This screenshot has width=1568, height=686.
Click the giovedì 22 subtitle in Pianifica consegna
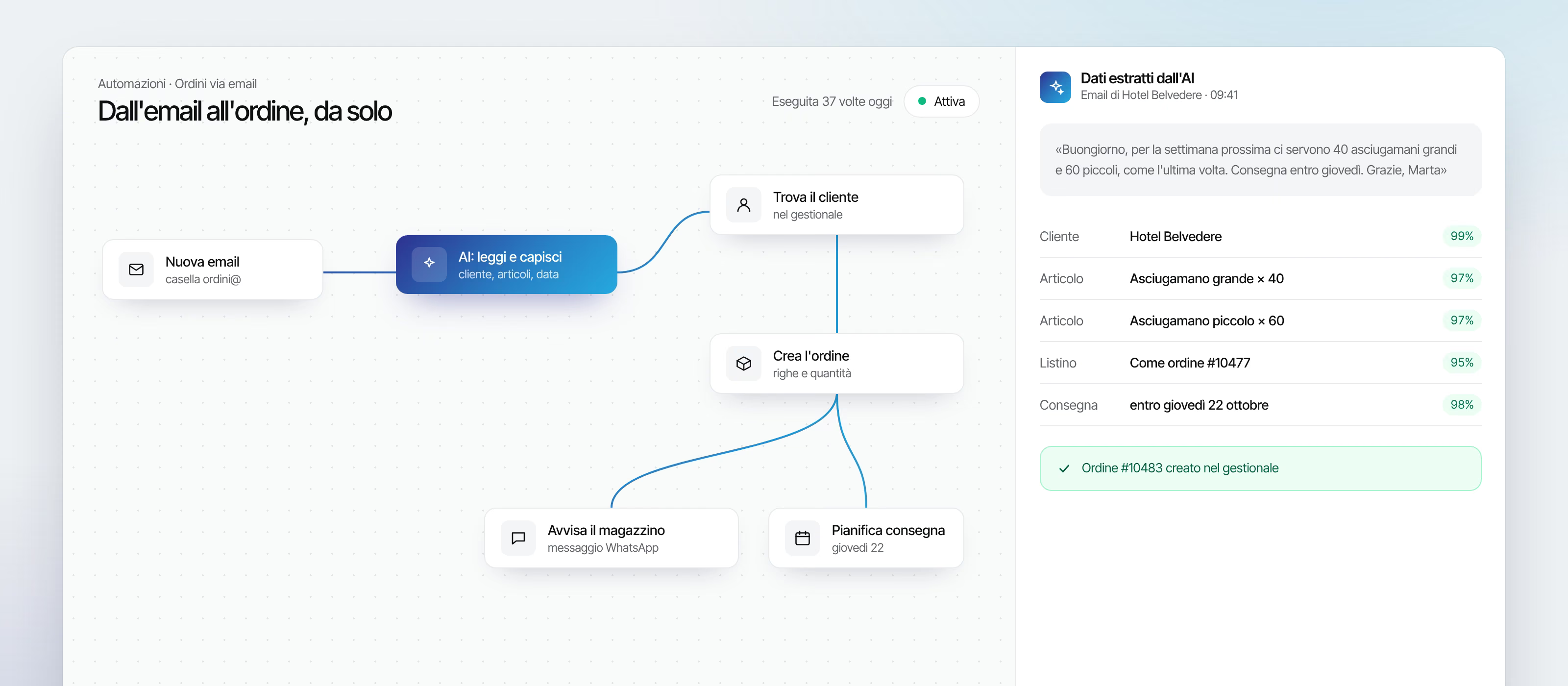857,548
